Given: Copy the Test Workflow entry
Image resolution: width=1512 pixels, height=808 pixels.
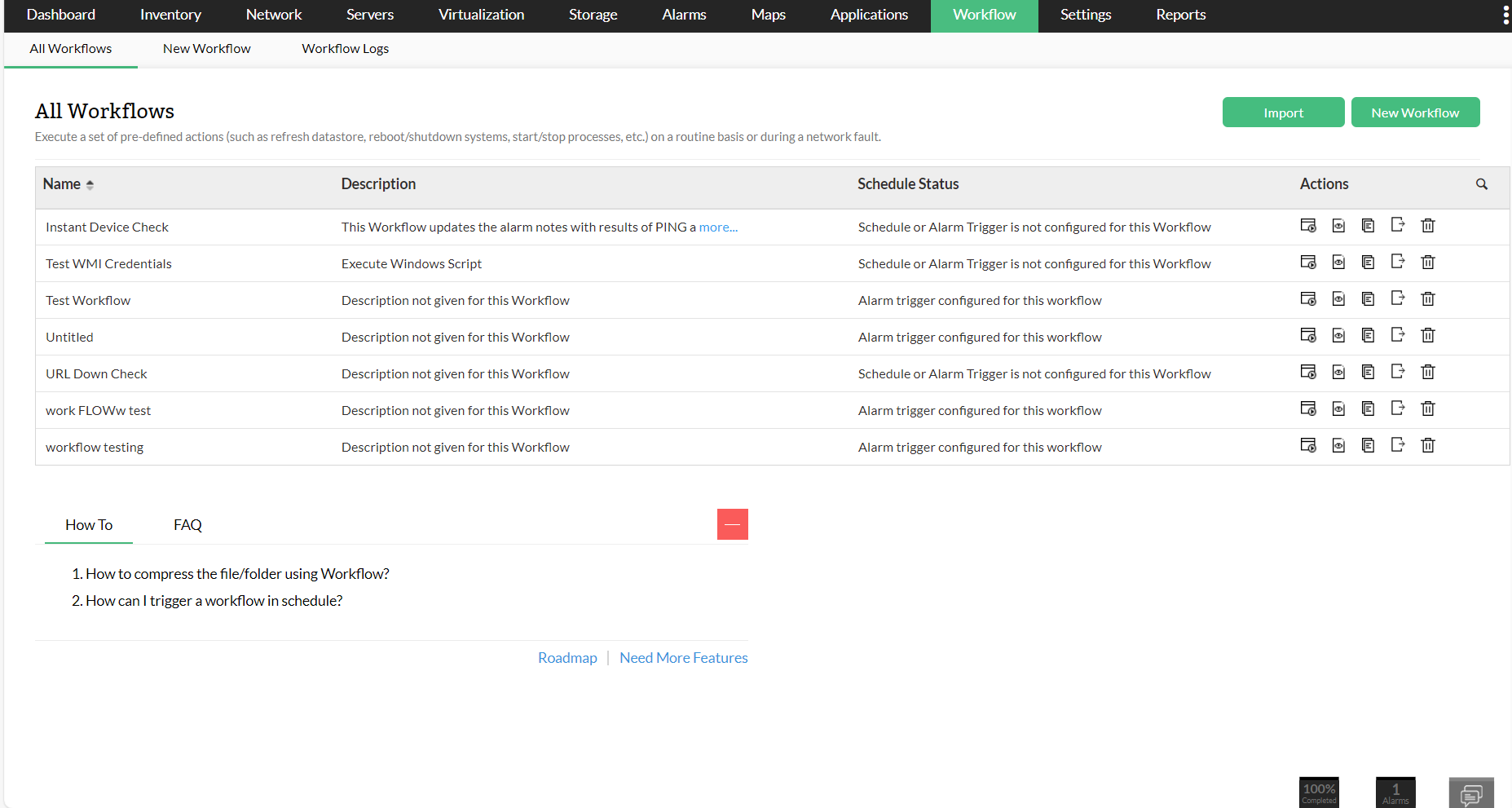Looking at the screenshot, I should point(1368,298).
